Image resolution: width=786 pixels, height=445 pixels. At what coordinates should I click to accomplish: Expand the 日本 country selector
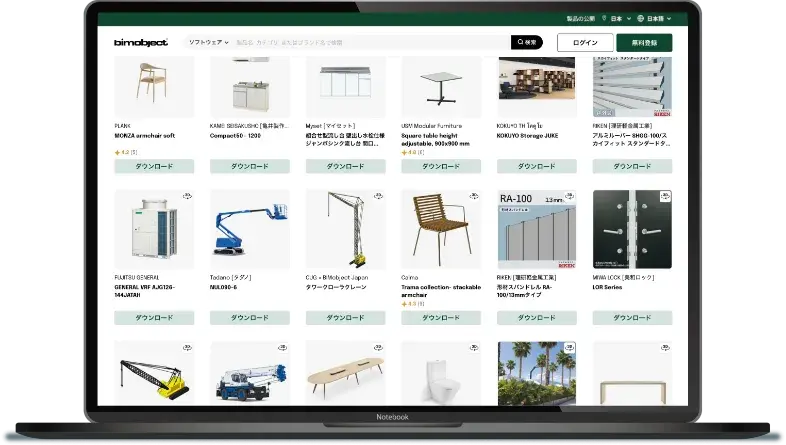coord(620,18)
